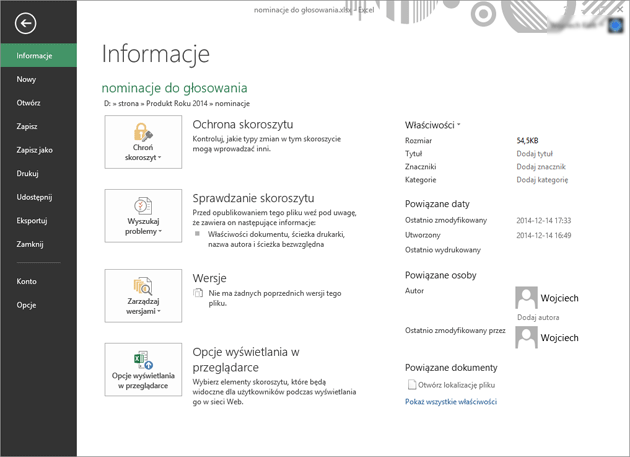
Task: Click Otwórz lokalizację pliku link
Action: tap(456, 385)
